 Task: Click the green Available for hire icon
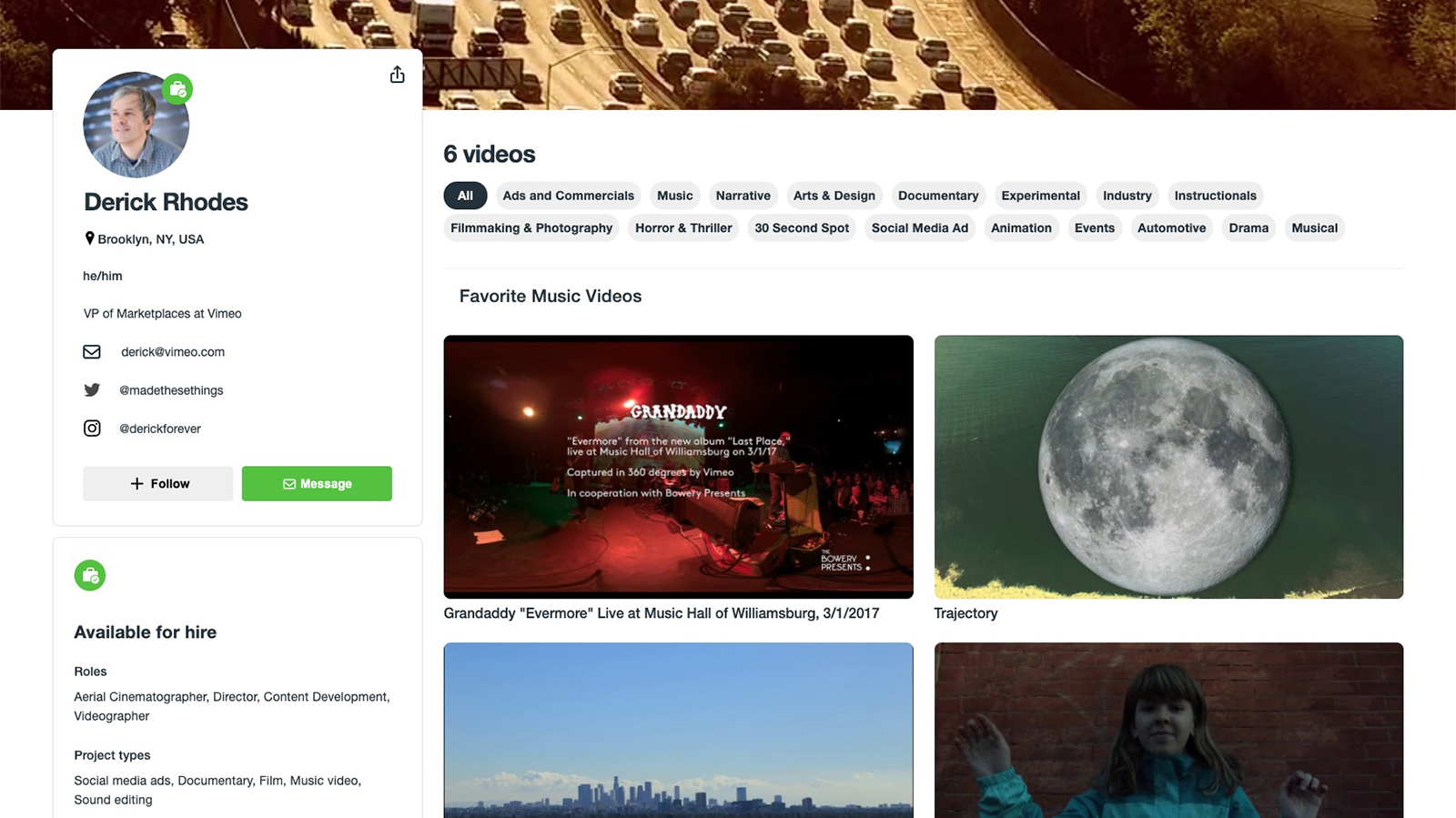(x=90, y=575)
